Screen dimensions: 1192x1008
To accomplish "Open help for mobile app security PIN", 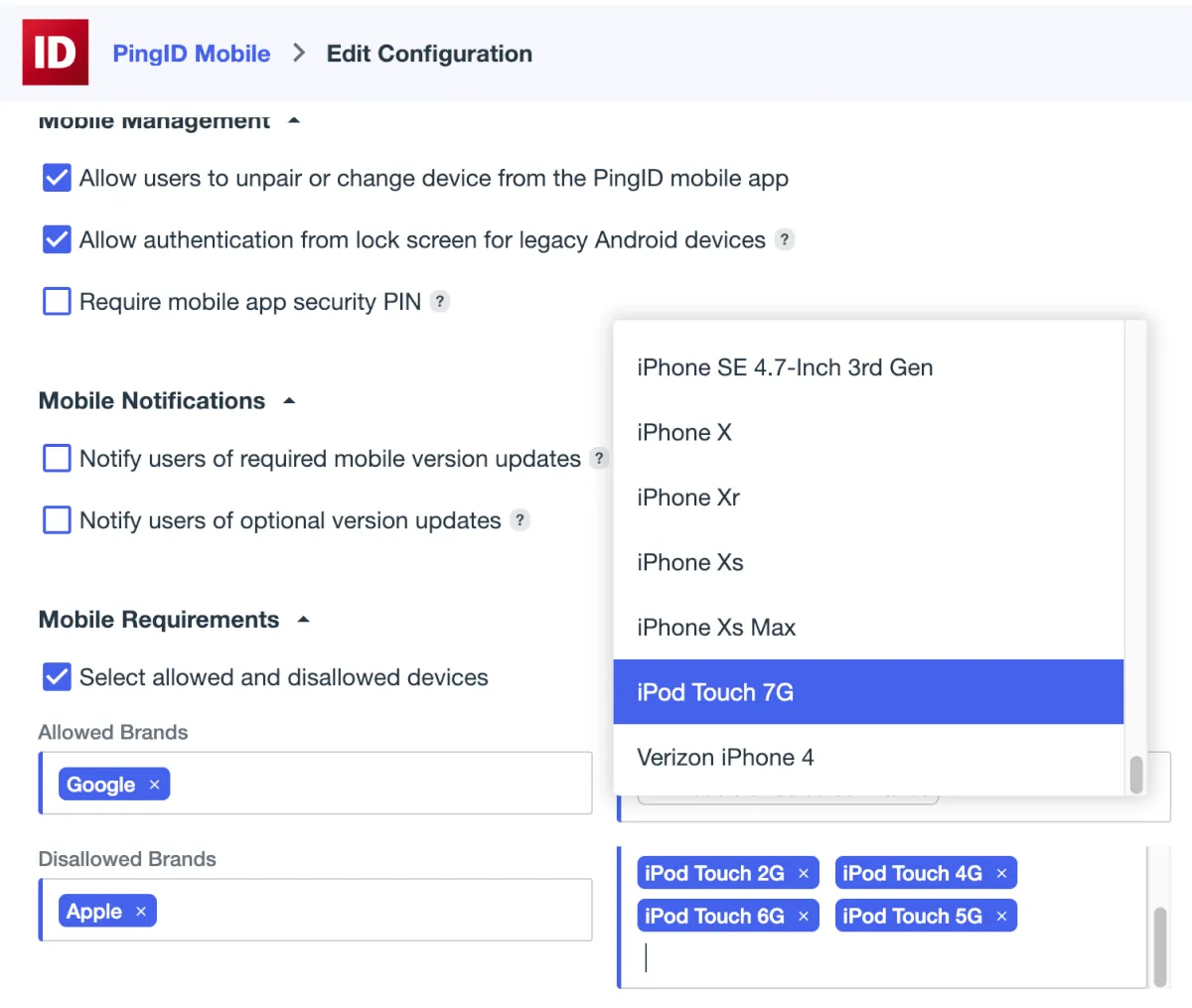I will (x=440, y=301).
